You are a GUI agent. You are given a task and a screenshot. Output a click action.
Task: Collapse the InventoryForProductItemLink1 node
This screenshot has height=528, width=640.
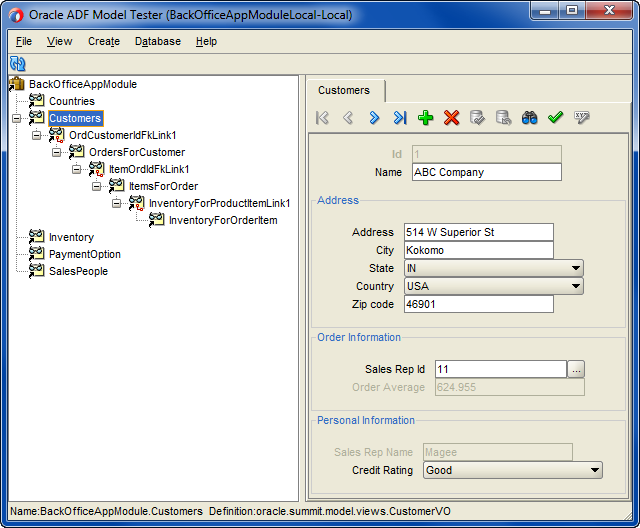[x=116, y=203]
